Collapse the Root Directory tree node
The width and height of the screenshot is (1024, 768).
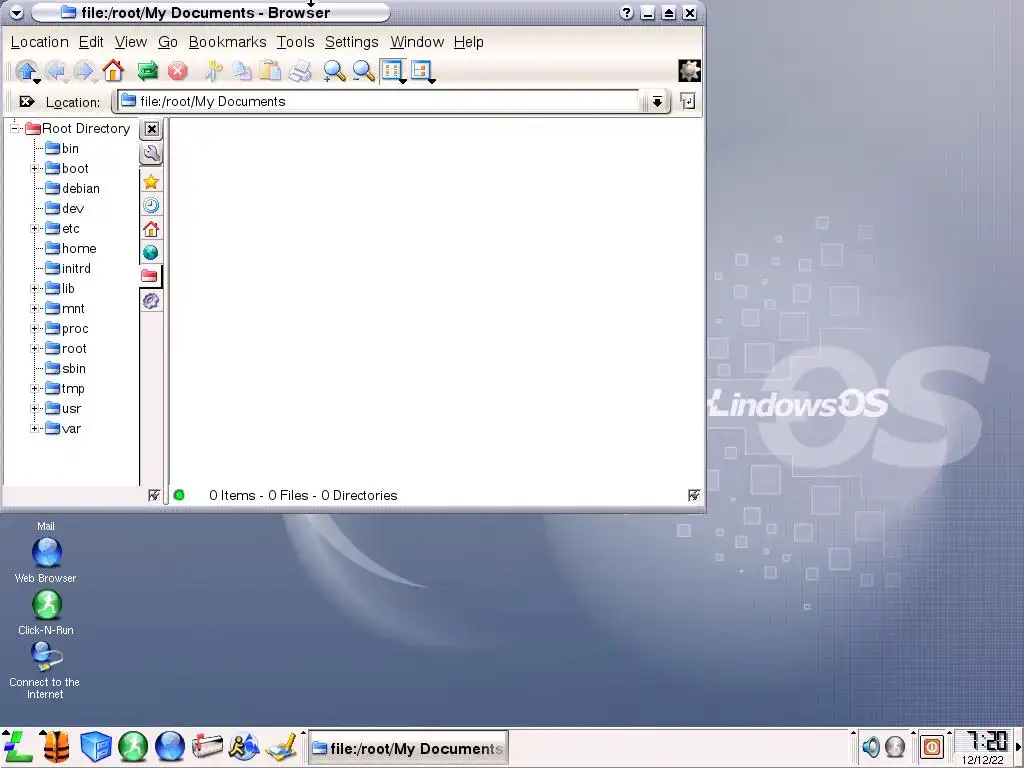point(14,129)
